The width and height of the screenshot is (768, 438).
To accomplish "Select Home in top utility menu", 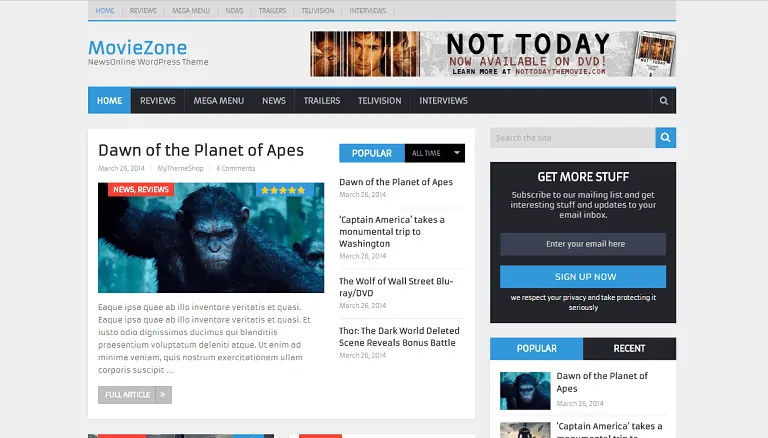I will tap(105, 11).
